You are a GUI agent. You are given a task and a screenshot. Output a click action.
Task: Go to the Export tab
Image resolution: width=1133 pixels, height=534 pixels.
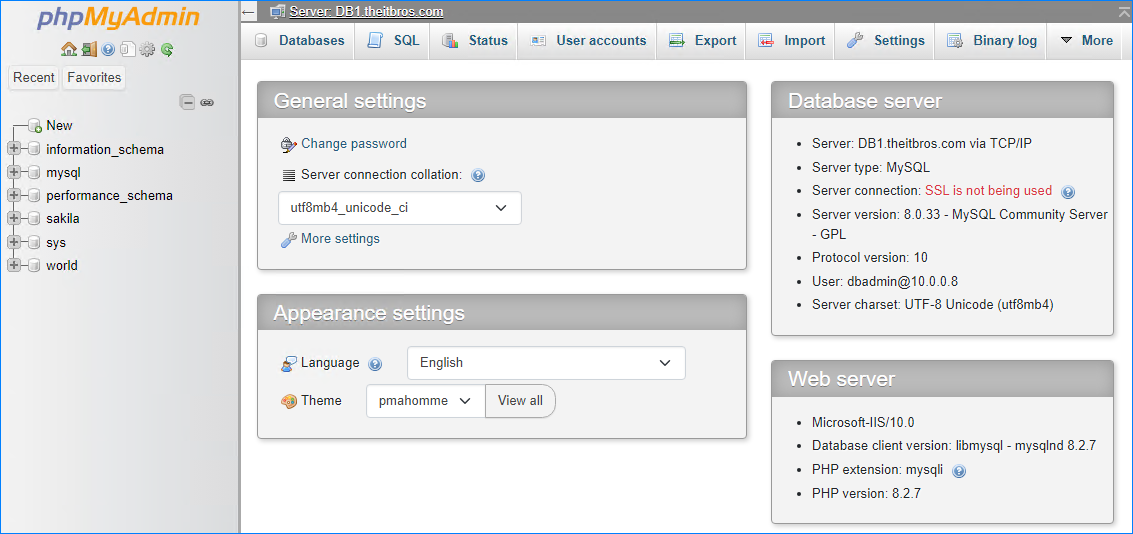(702, 40)
